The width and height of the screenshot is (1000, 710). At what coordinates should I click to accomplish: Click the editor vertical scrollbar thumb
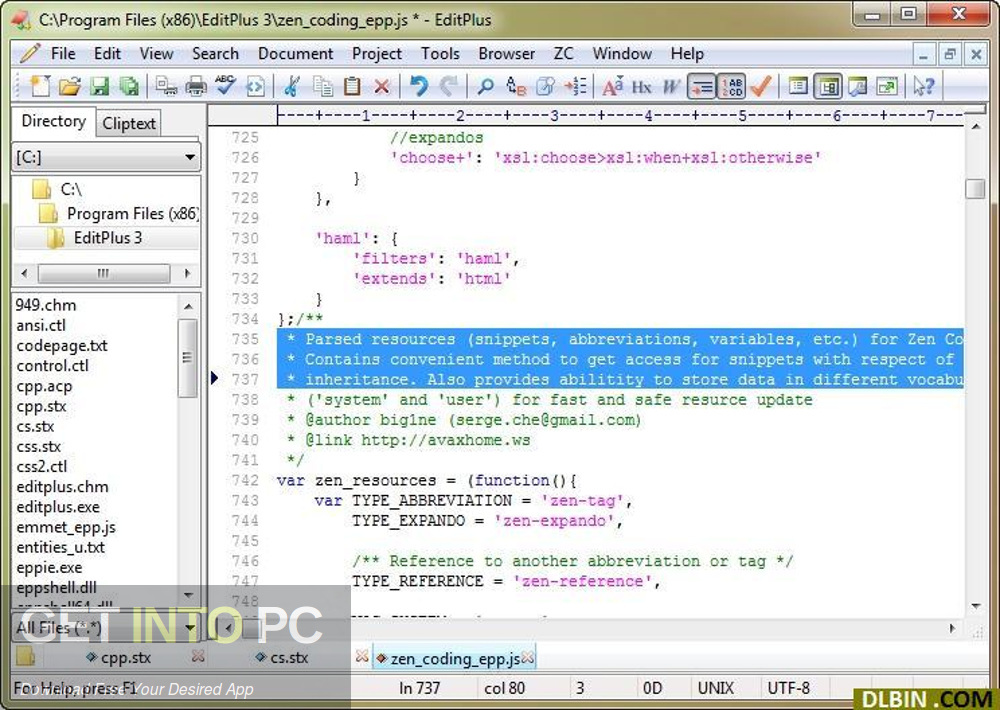pos(975,189)
